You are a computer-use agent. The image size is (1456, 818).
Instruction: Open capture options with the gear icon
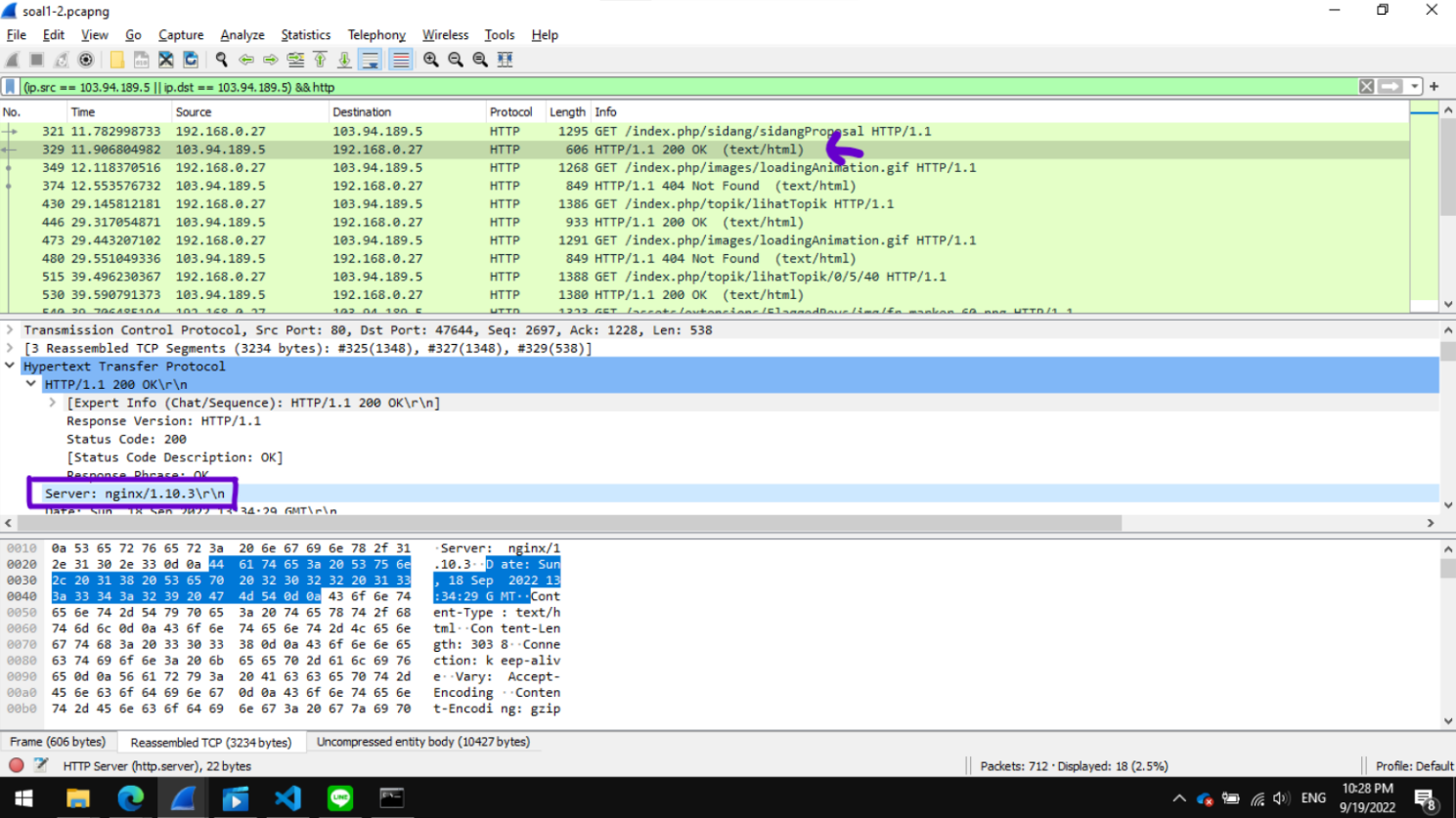click(x=83, y=60)
